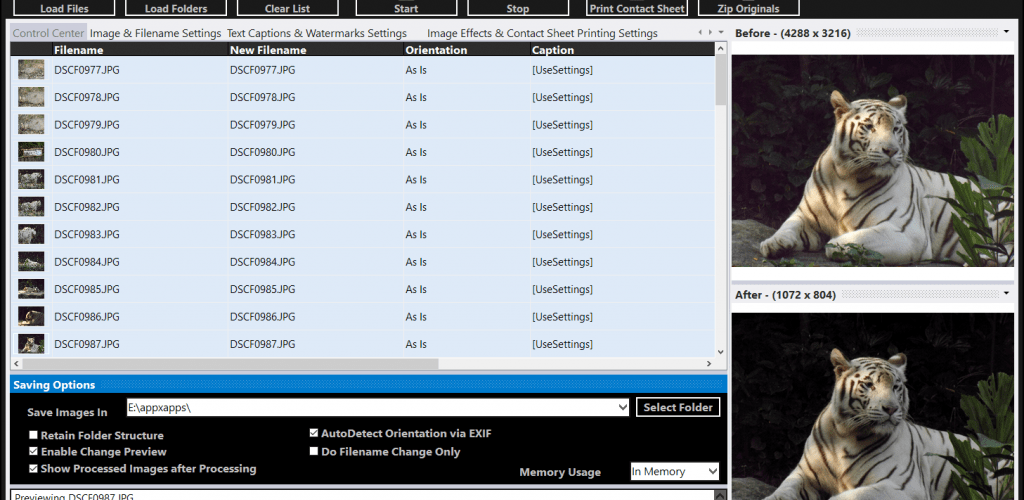Expand the Save Images In path dropdown

click(622, 407)
